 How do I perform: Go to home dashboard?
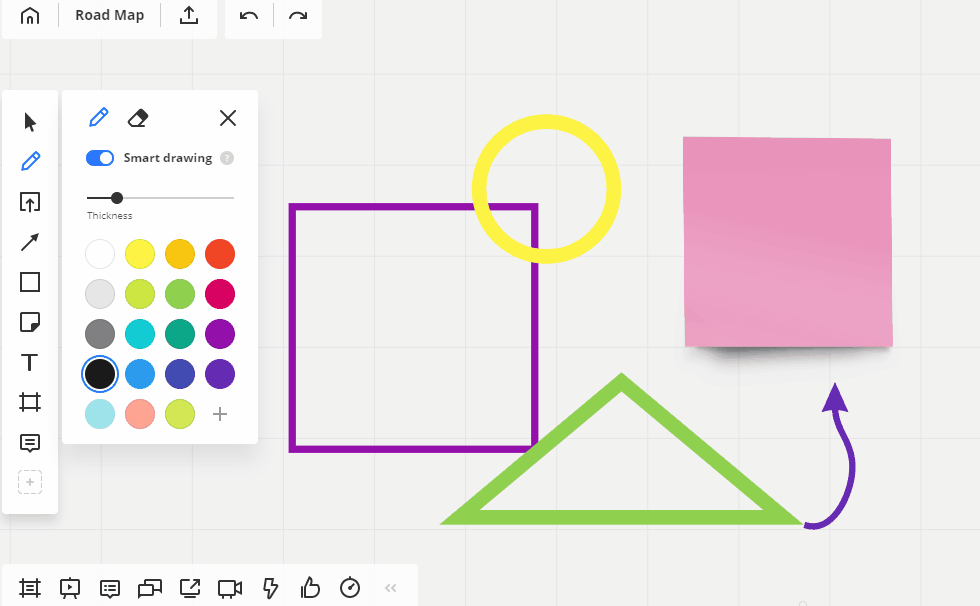30,16
